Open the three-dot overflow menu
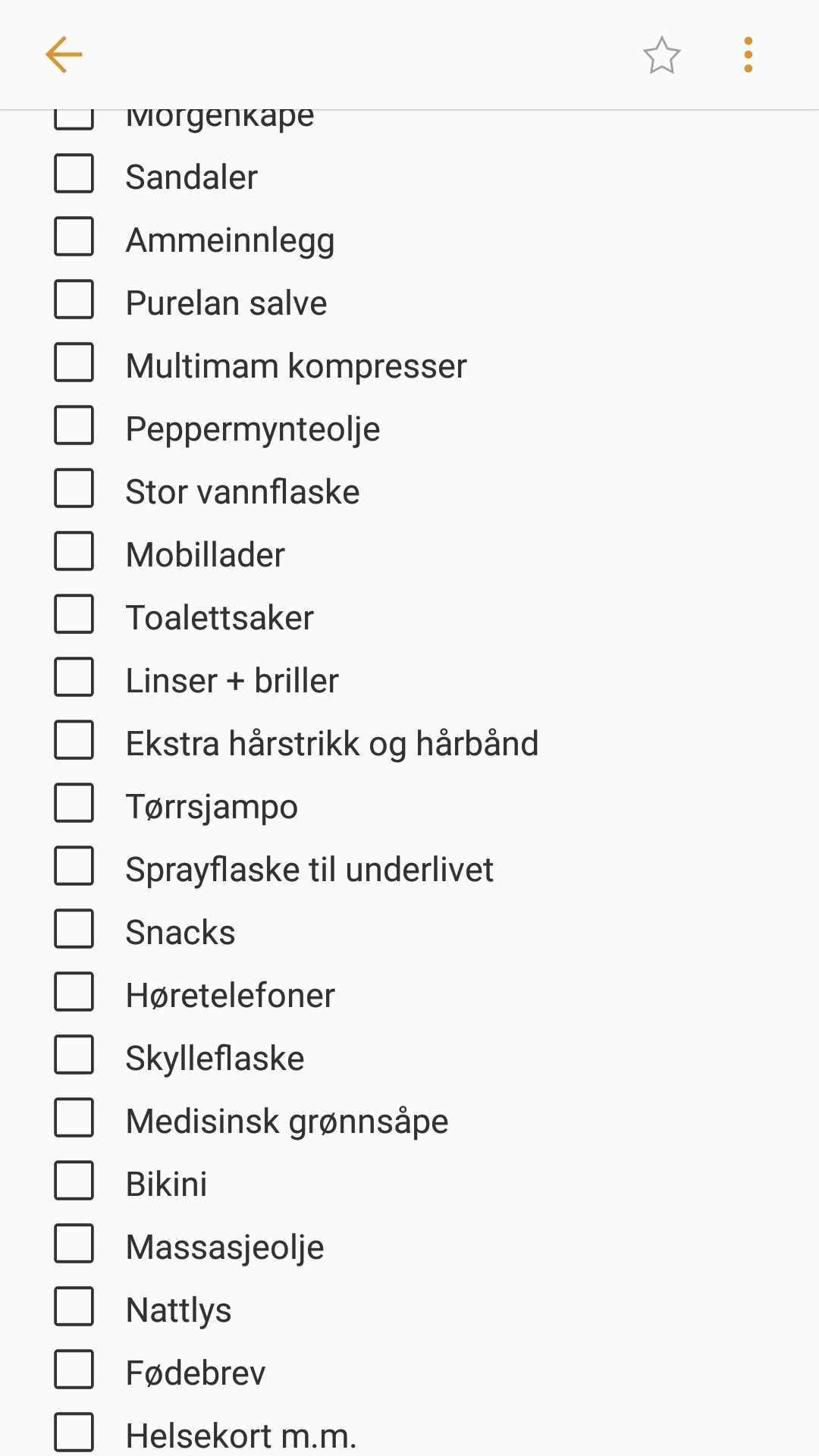 tap(748, 55)
